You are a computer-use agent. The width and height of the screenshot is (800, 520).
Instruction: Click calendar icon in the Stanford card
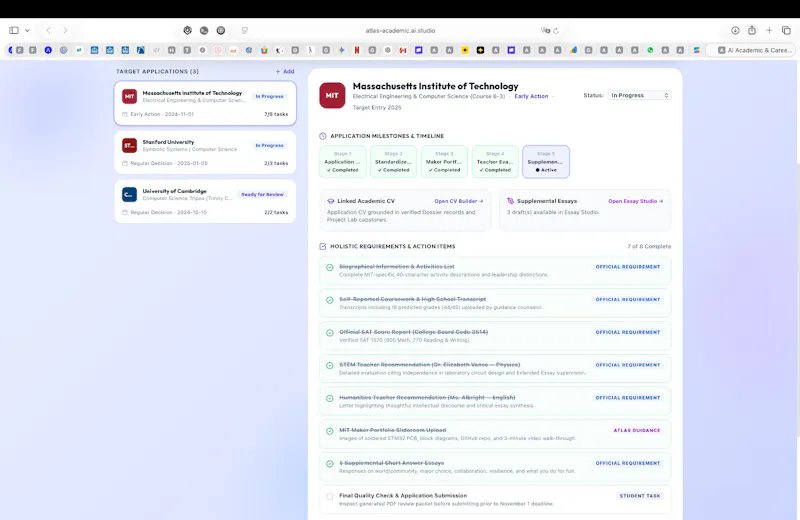125,163
